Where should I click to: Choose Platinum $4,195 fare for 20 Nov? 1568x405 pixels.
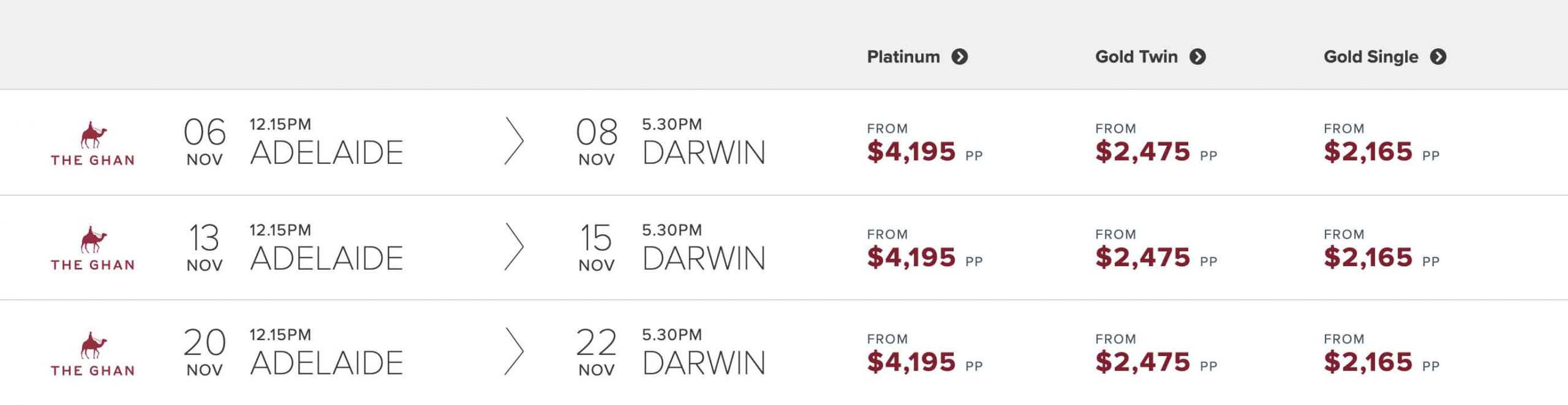point(911,362)
